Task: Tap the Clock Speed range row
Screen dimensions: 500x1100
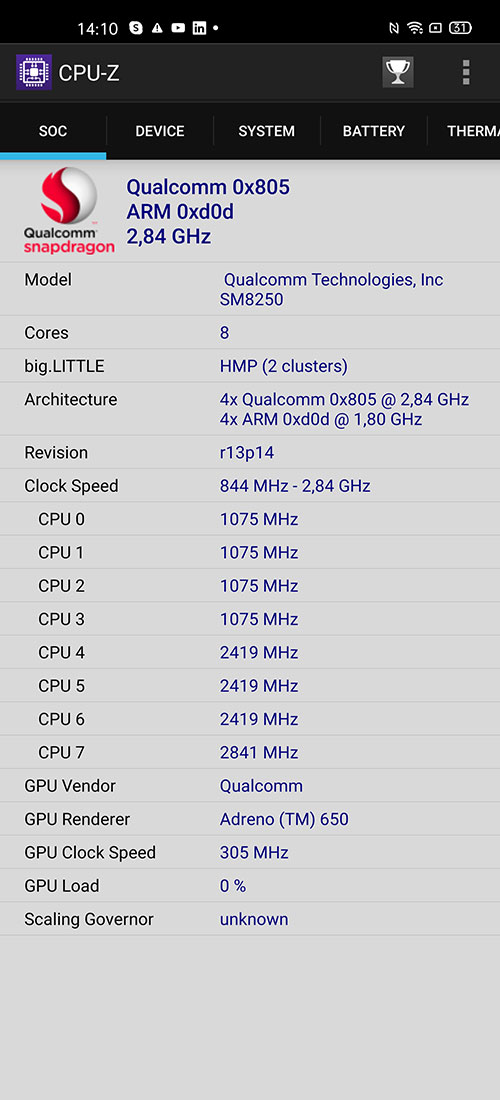Action: tap(250, 485)
